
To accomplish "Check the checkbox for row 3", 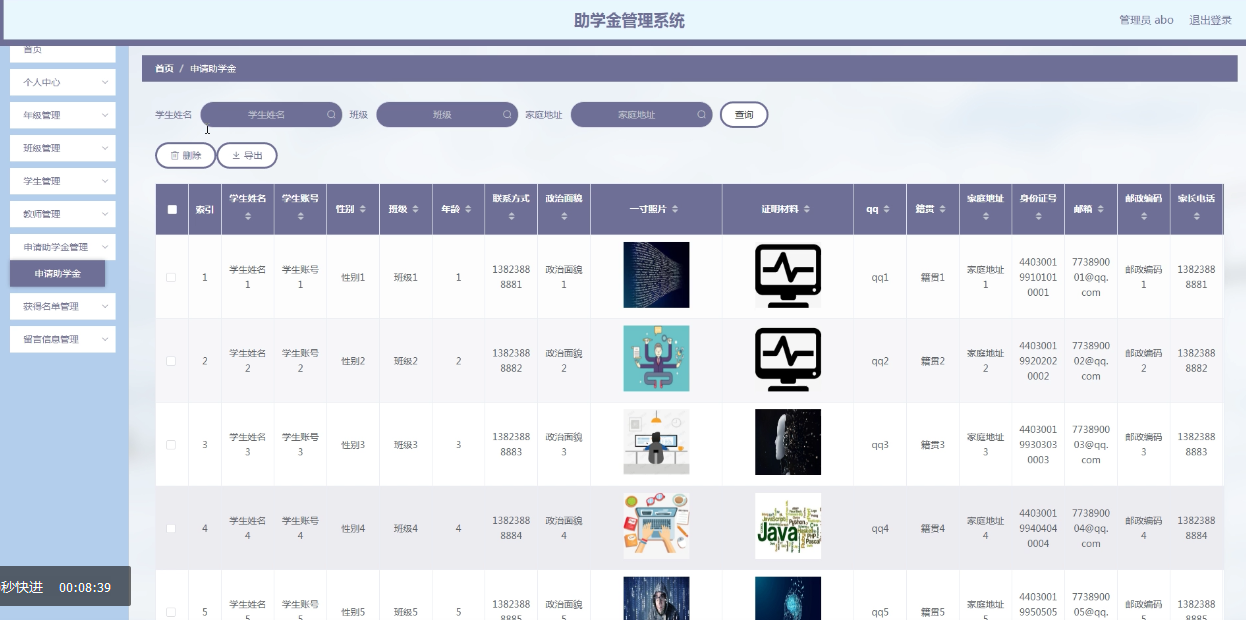I will (x=171, y=445).
